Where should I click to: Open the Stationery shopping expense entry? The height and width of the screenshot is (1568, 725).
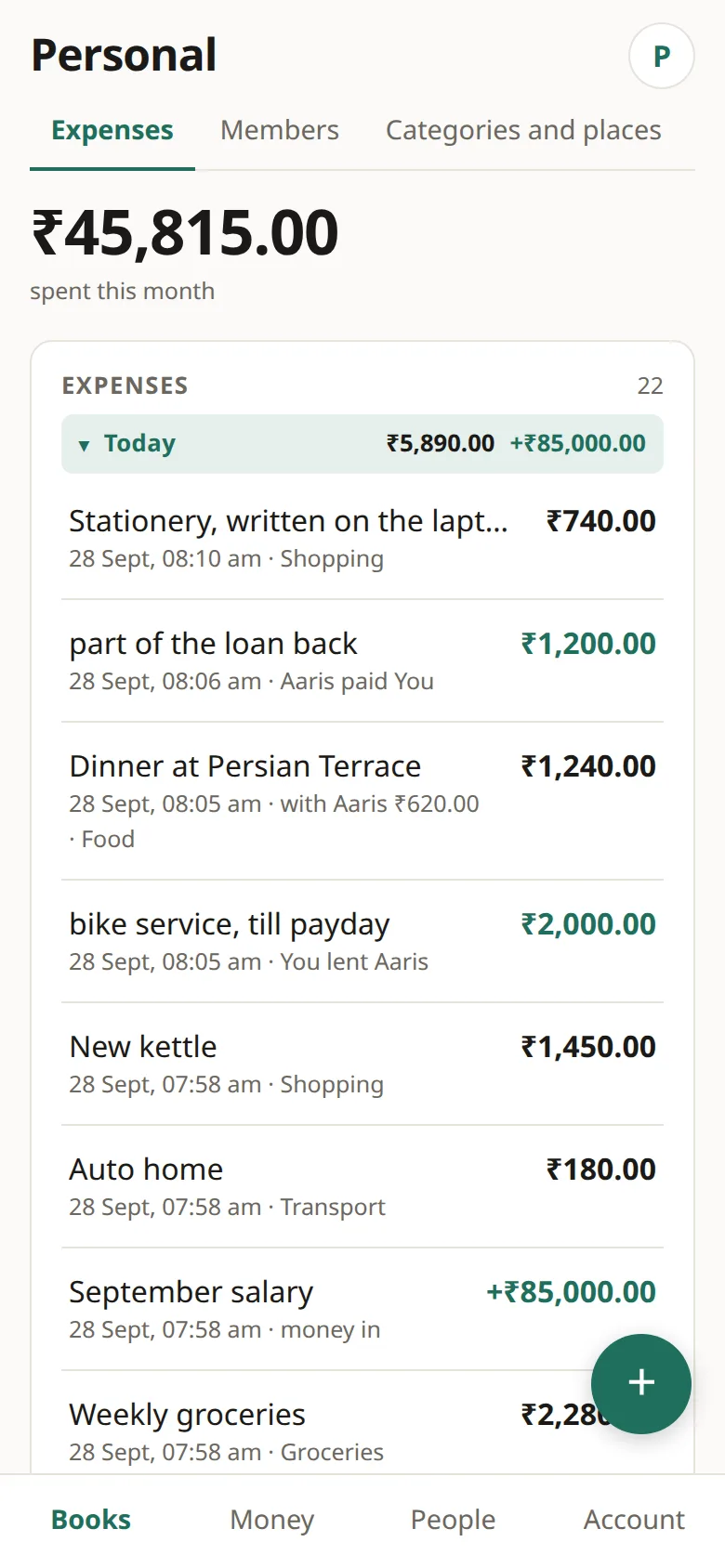(362, 538)
